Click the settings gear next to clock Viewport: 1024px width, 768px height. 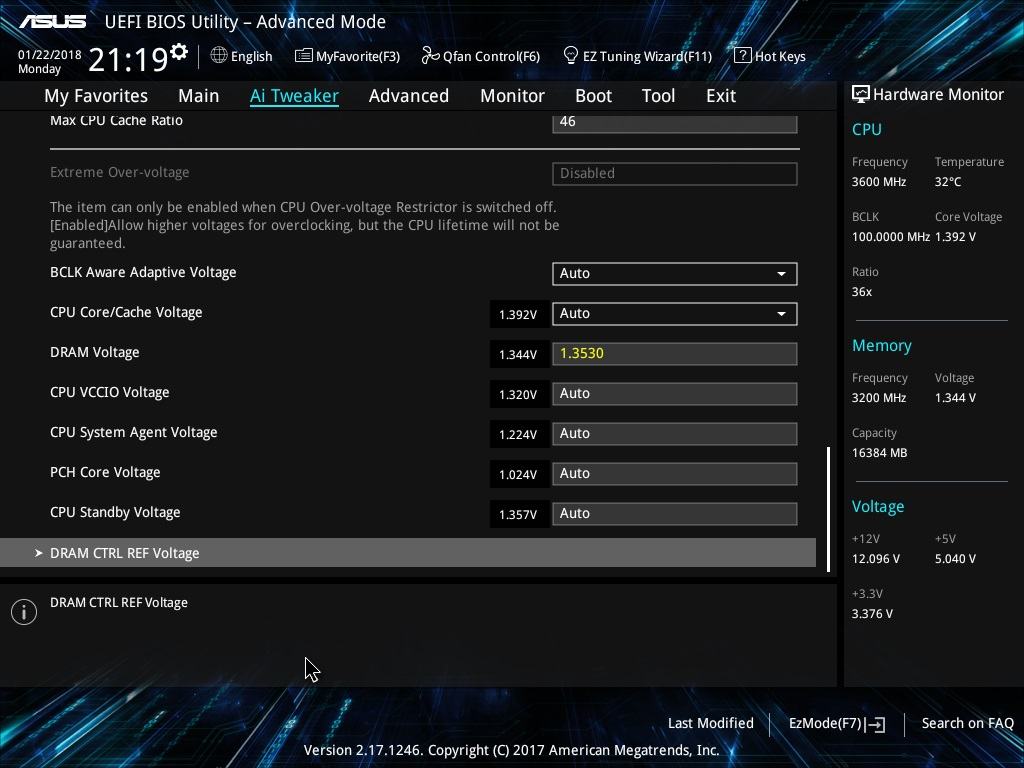coord(179,52)
